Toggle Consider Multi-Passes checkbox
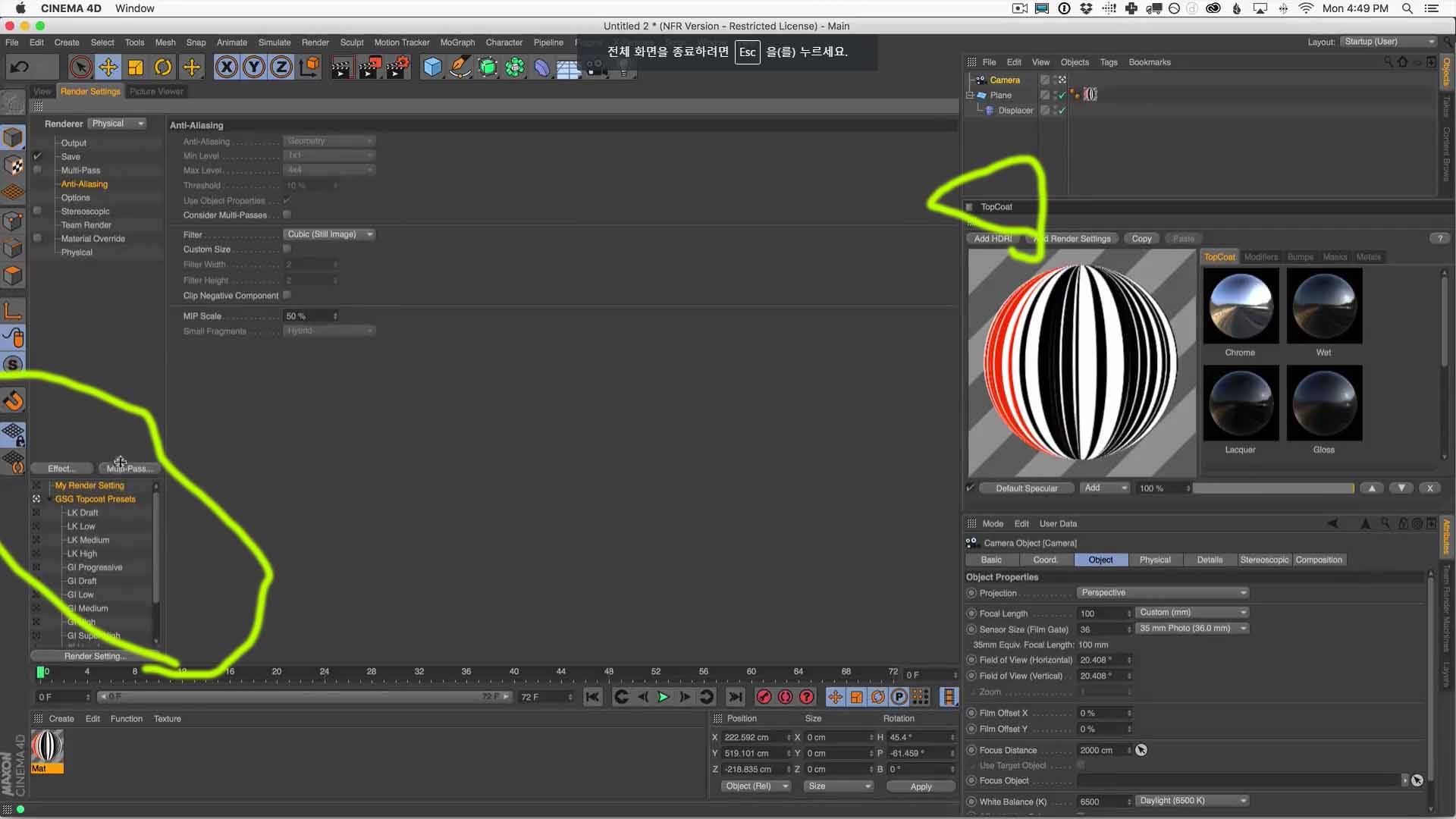The height and width of the screenshot is (819, 1456). (x=287, y=215)
